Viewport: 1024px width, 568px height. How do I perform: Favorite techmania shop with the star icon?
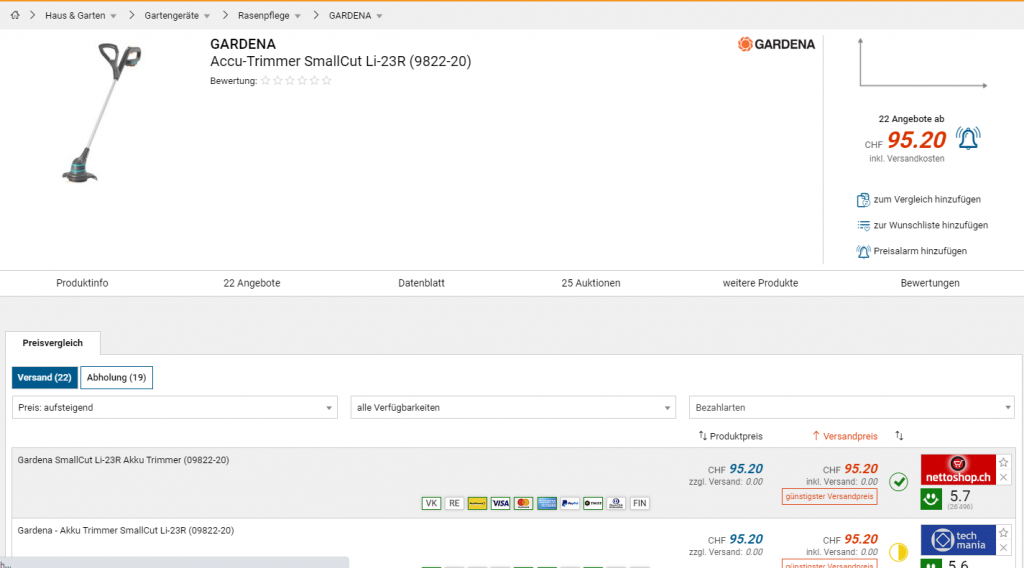[1004, 533]
